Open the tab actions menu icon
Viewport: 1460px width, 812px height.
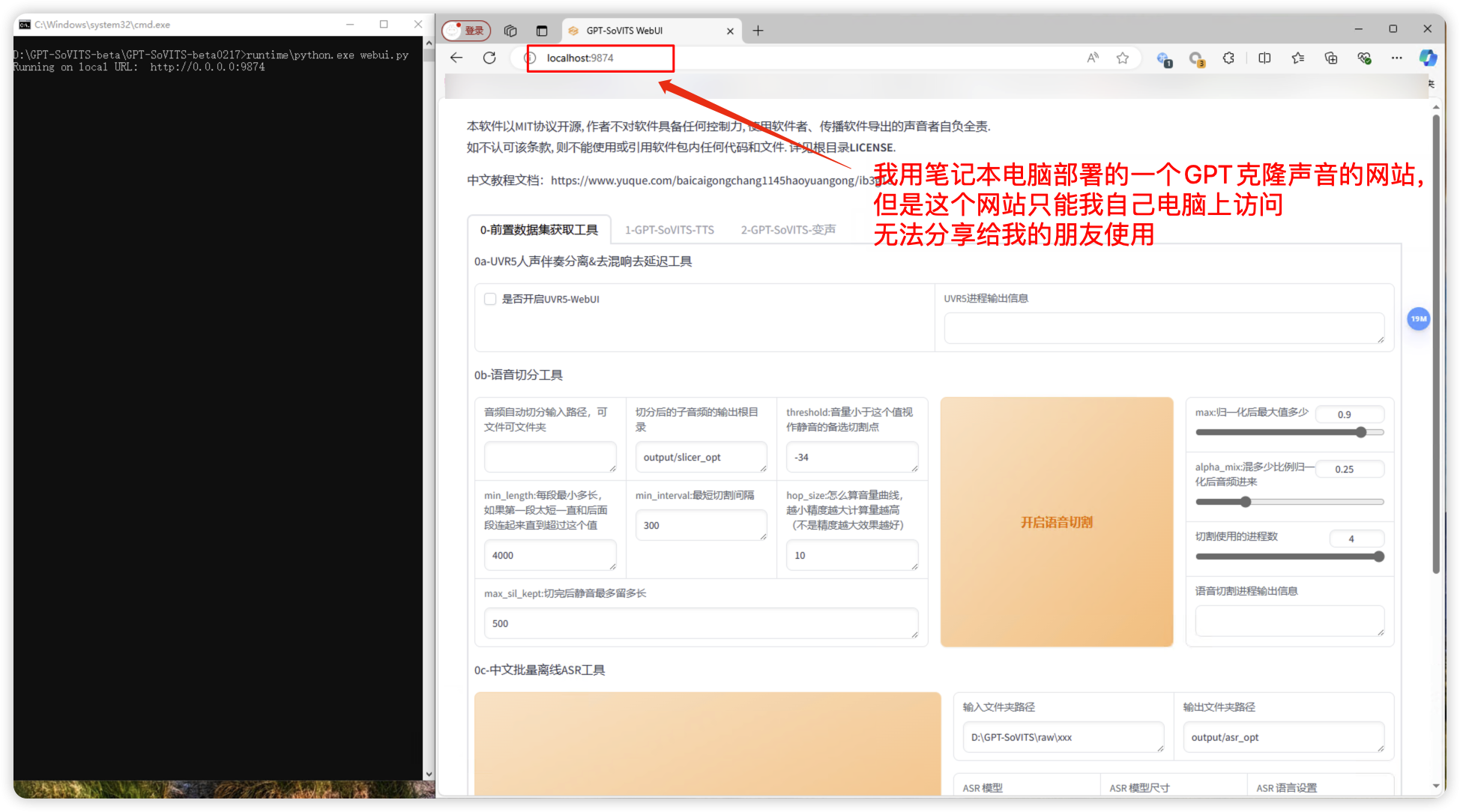pyautogui.click(x=542, y=31)
